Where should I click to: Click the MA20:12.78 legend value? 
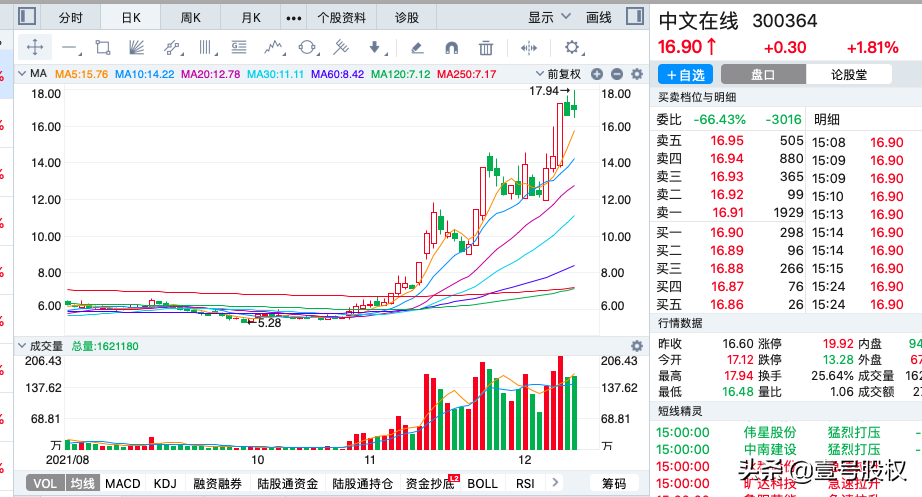coord(211,75)
